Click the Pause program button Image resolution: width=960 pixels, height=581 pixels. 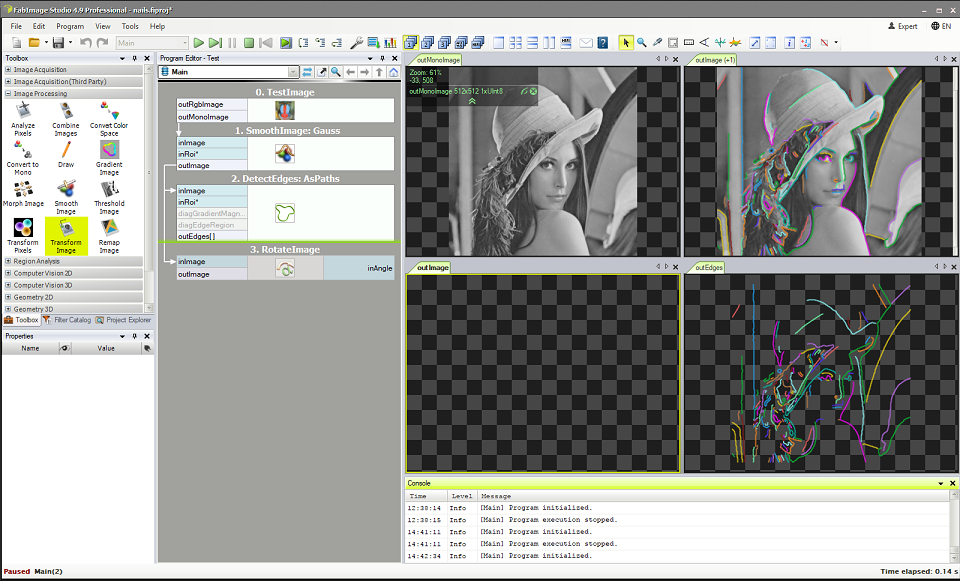(x=232, y=43)
